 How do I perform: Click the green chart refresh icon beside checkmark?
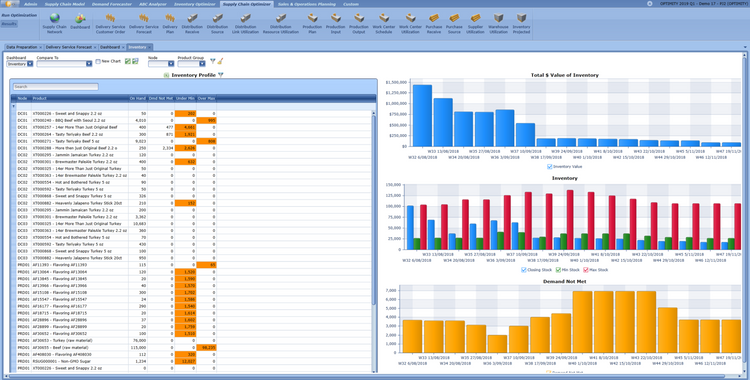tap(135, 61)
